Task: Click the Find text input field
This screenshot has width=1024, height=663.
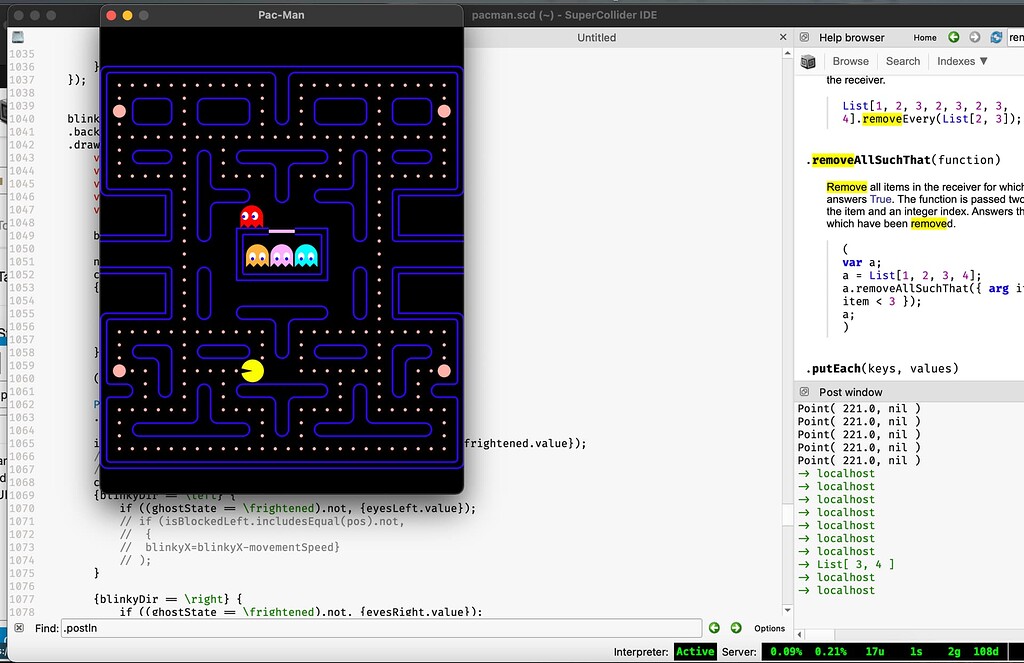Action: [x=380, y=628]
